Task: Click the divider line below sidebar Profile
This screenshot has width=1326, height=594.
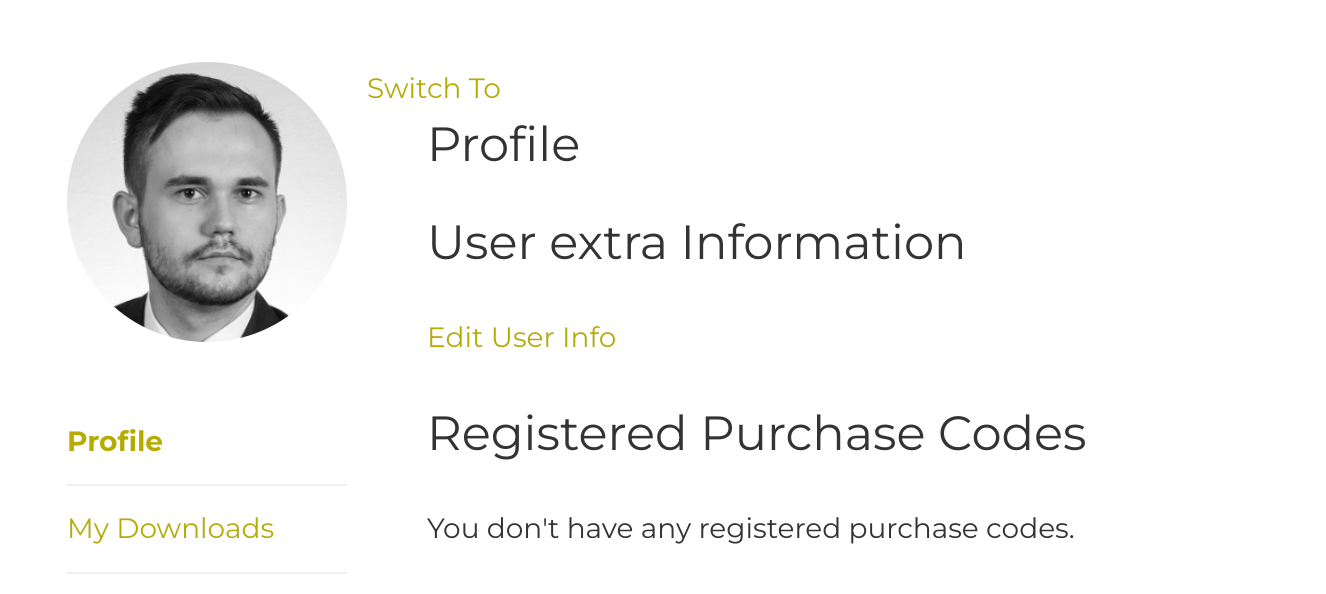Action: pos(207,485)
